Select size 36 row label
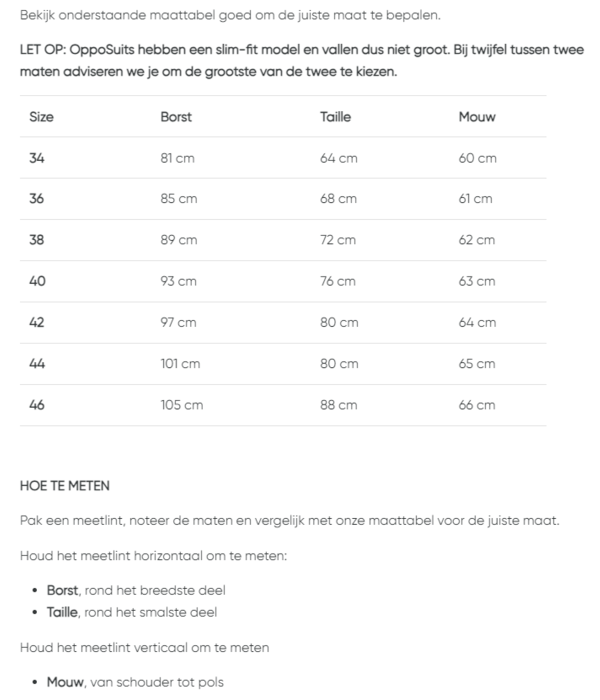Image resolution: width=600 pixels, height=700 pixels. [x=37, y=199]
